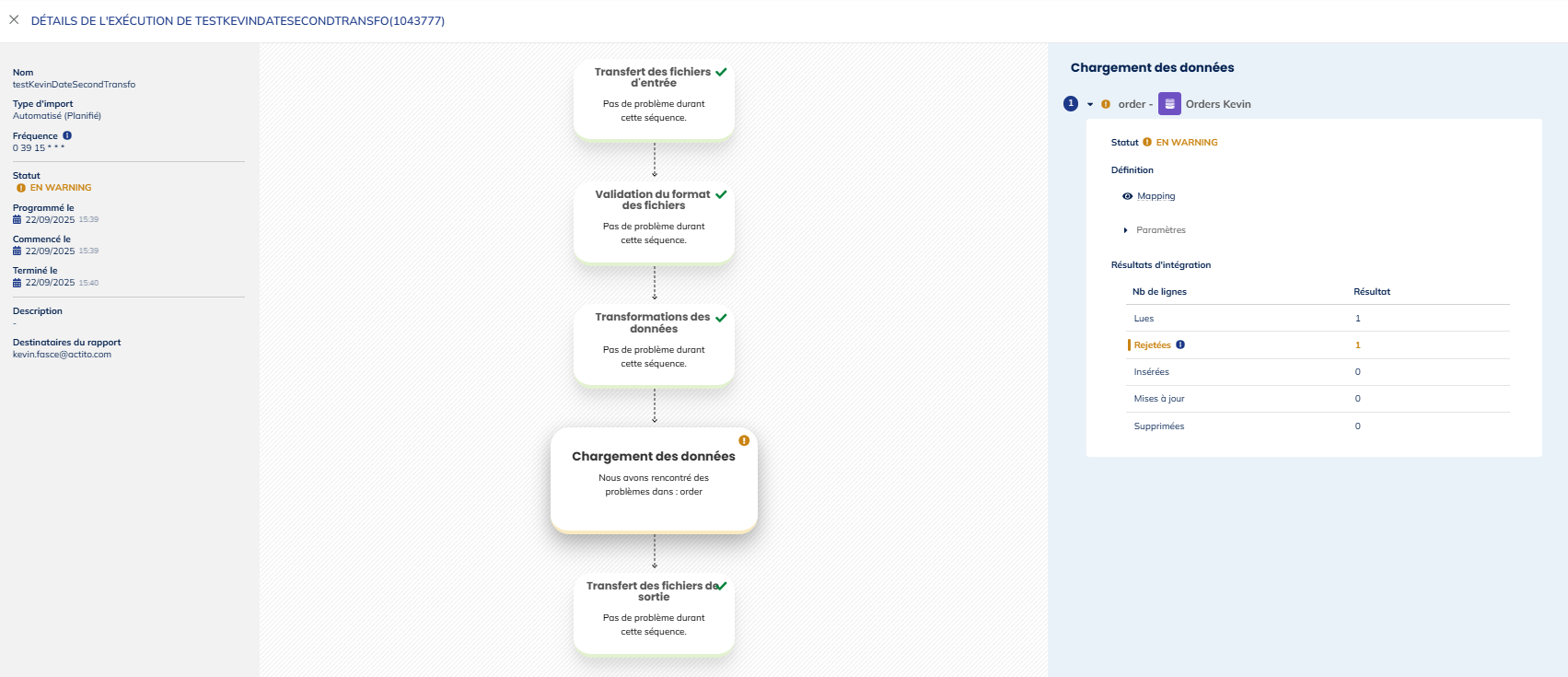Click the EN WARNING status in left panel
The image size is (1568, 677).
point(61,188)
